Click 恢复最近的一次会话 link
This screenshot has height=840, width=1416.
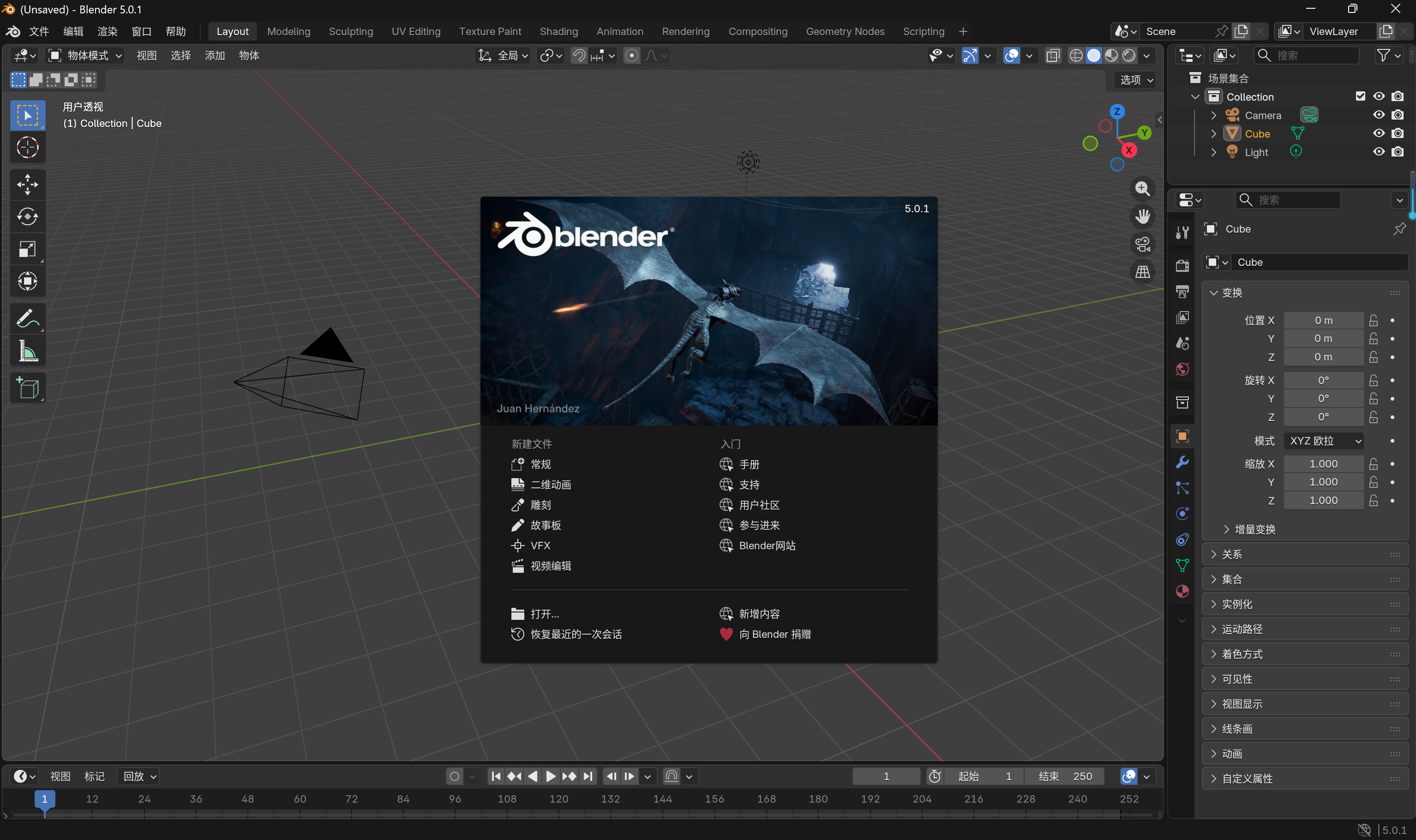click(566, 635)
